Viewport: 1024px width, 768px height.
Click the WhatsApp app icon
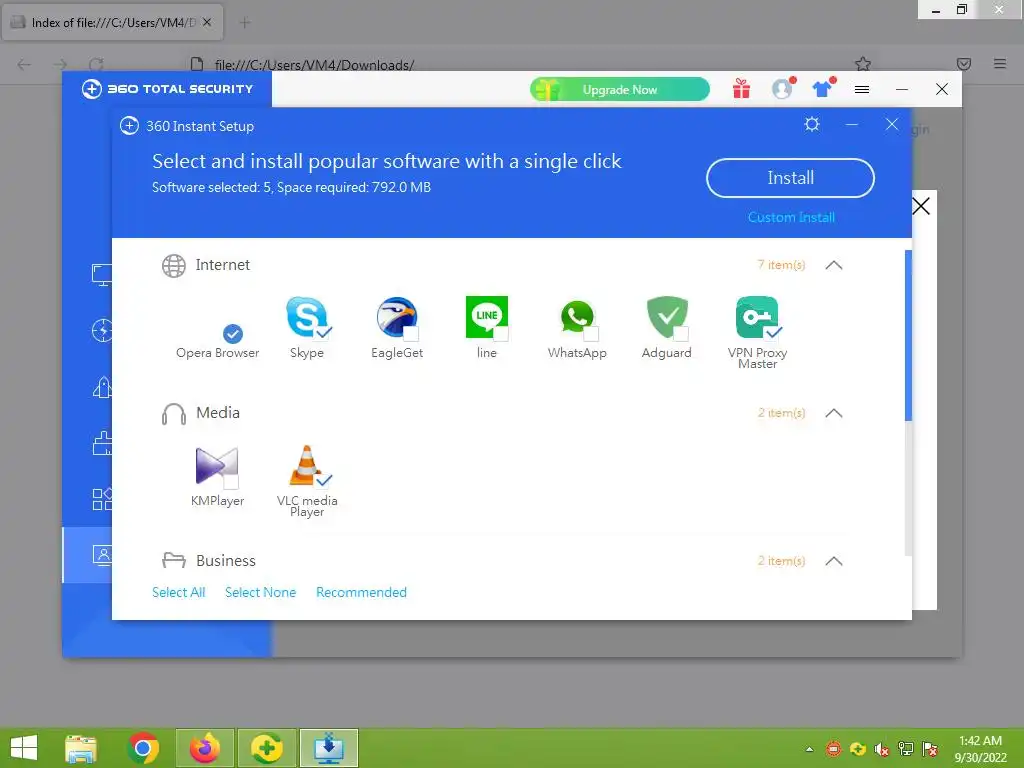[577, 317]
